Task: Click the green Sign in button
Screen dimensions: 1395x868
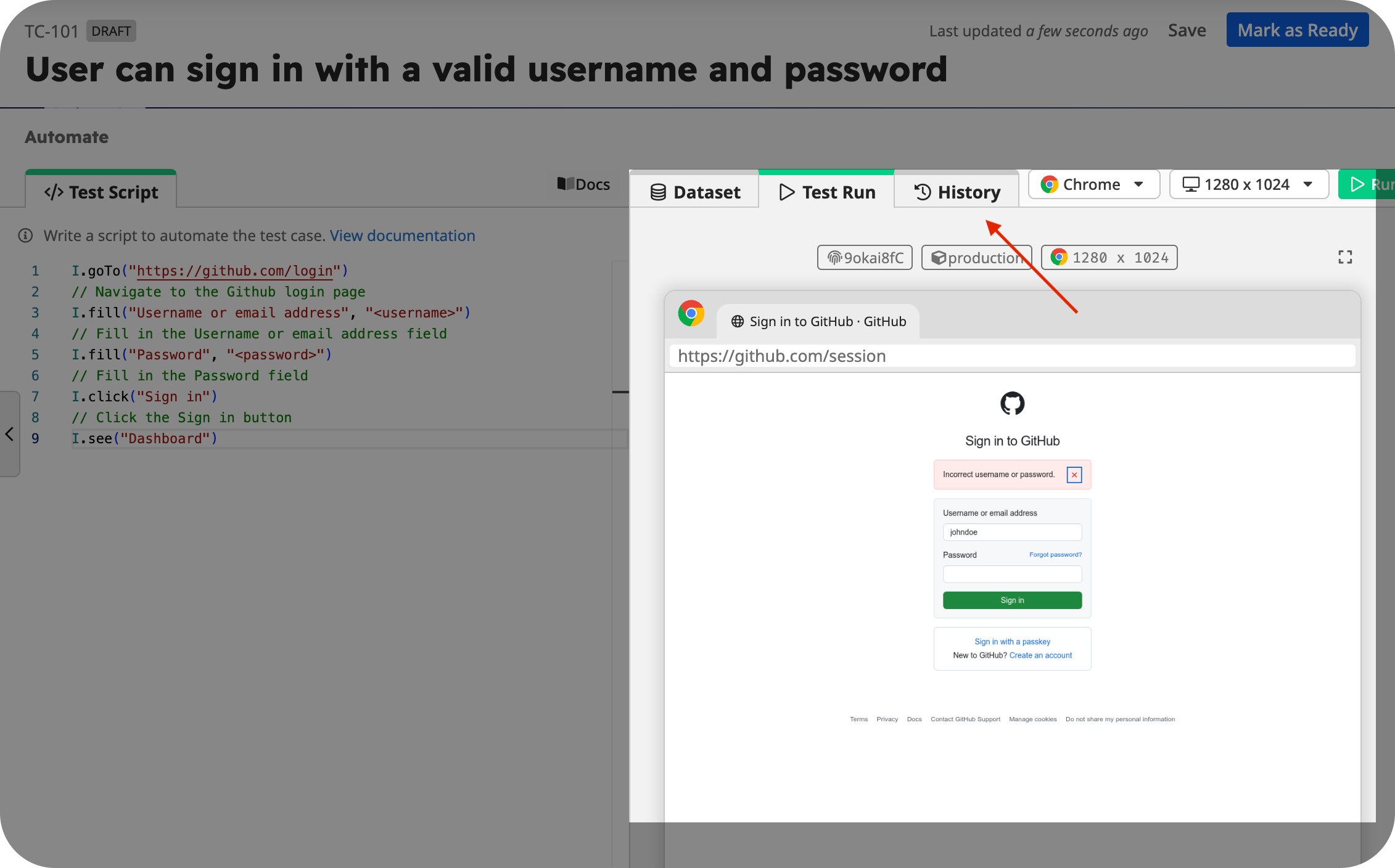Action: 1012,600
